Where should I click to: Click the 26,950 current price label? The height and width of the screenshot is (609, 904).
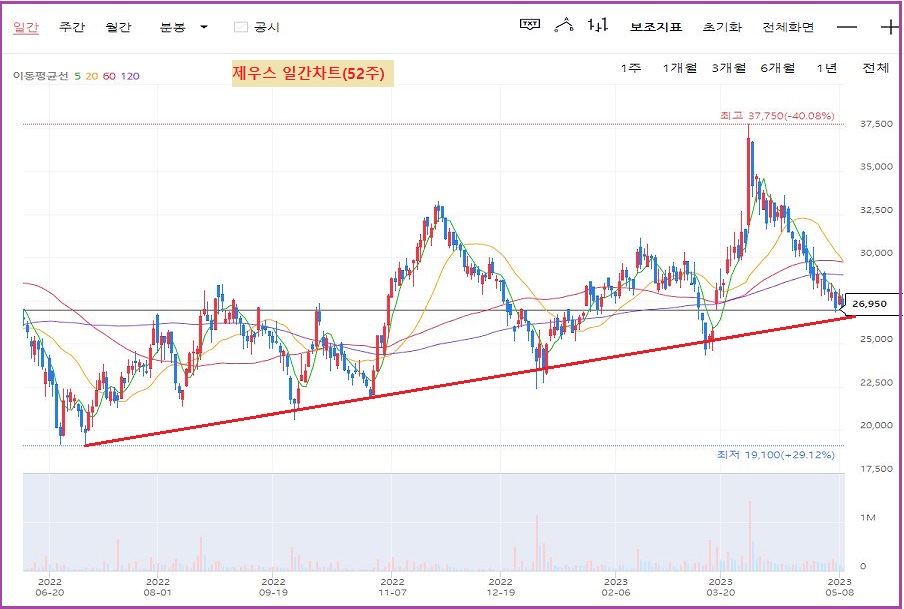(870, 303)
